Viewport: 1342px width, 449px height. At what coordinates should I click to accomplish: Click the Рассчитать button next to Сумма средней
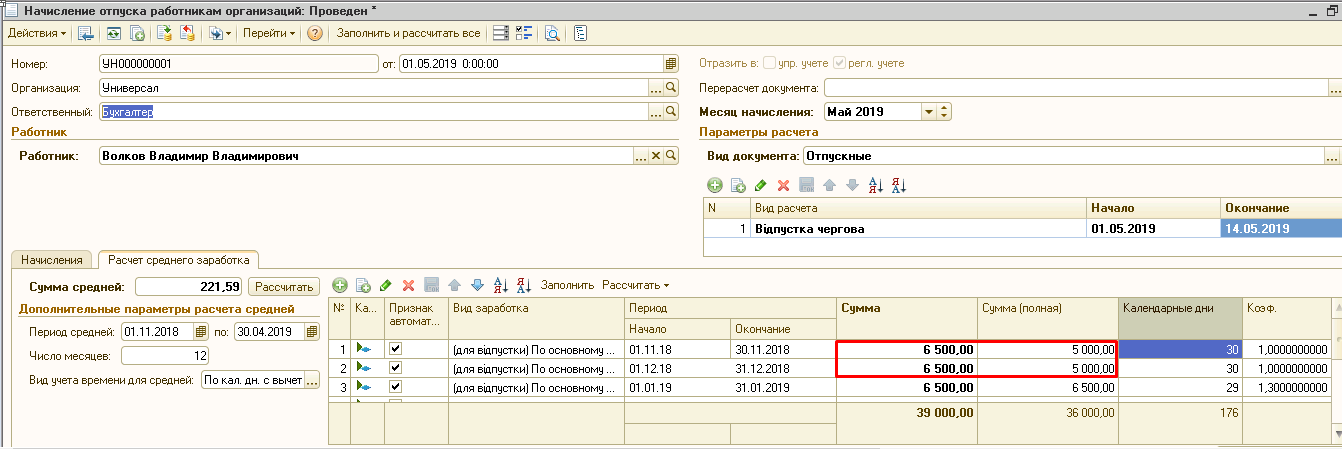pos(285,286)
